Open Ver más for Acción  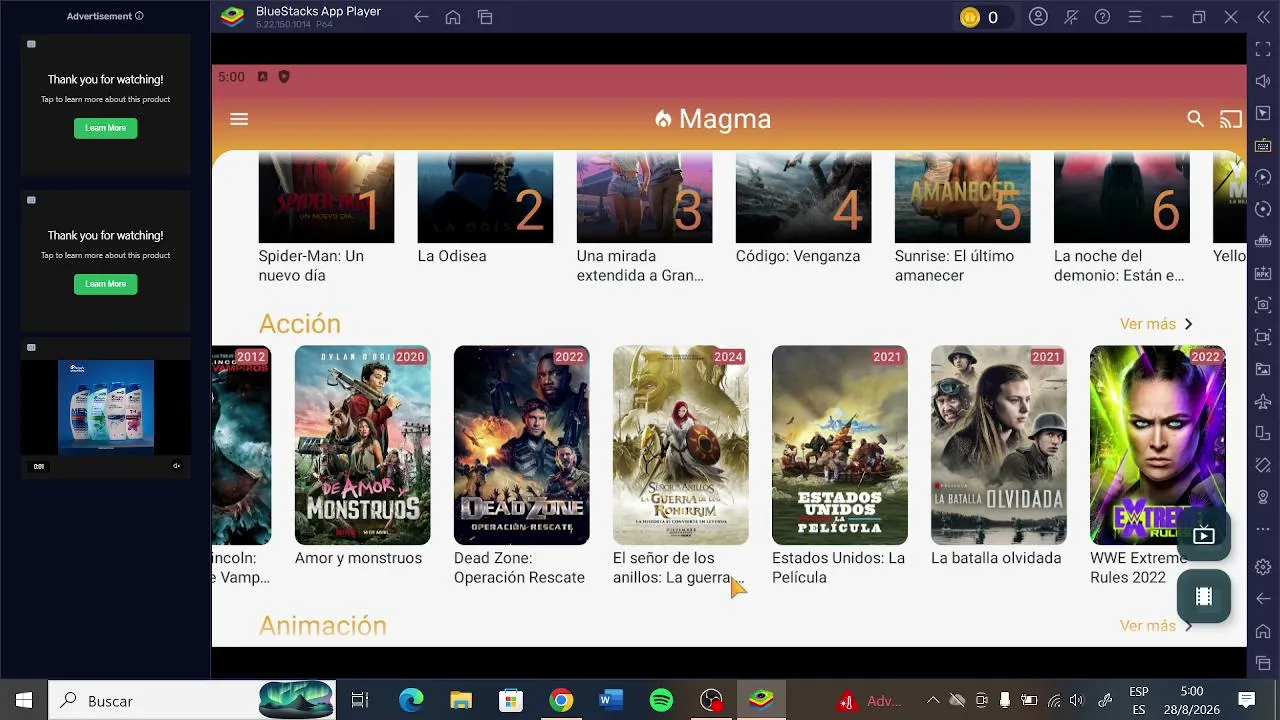coord(1156,324)
